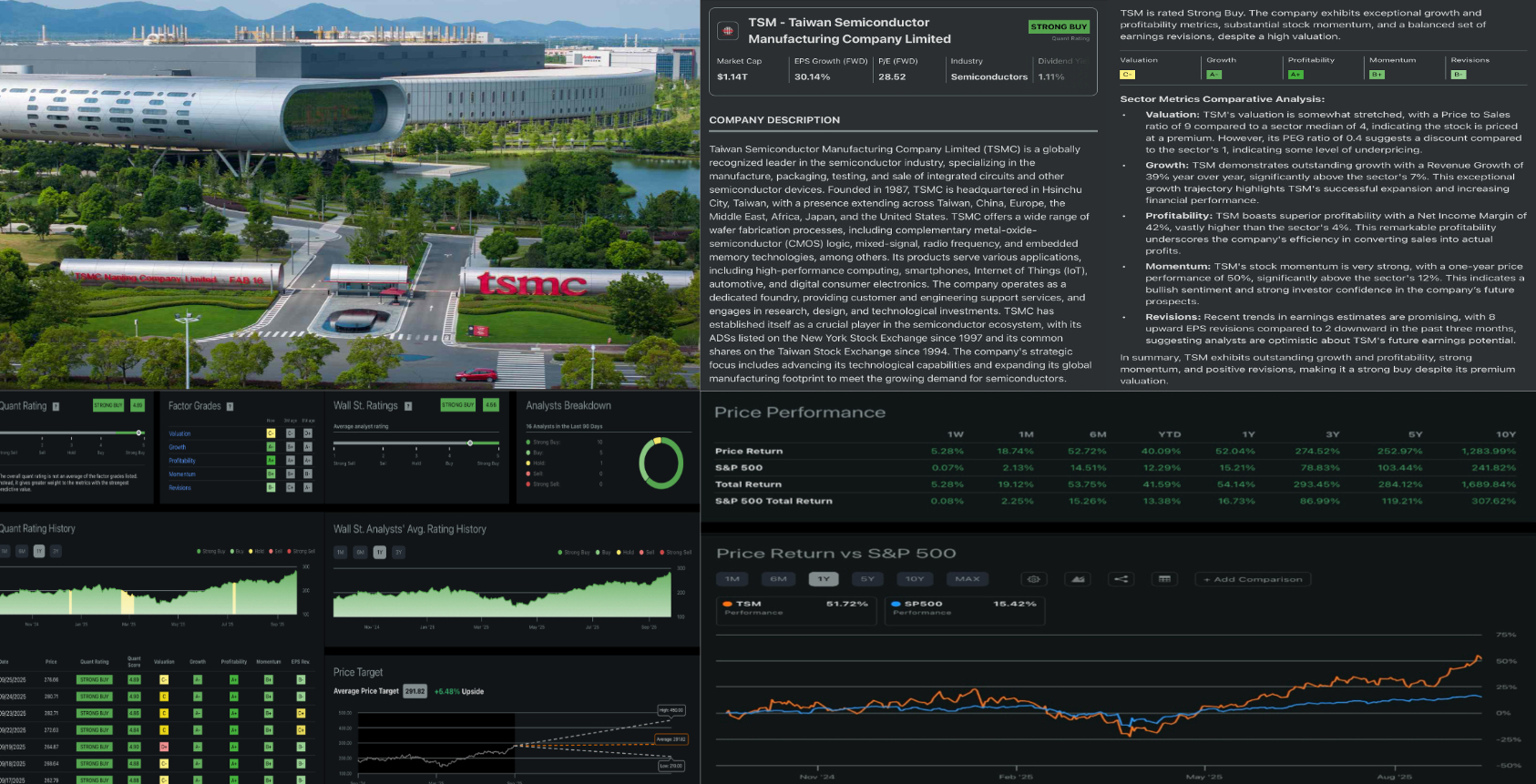
Task: Open the Factor Grades help icon
Action: 230,406
